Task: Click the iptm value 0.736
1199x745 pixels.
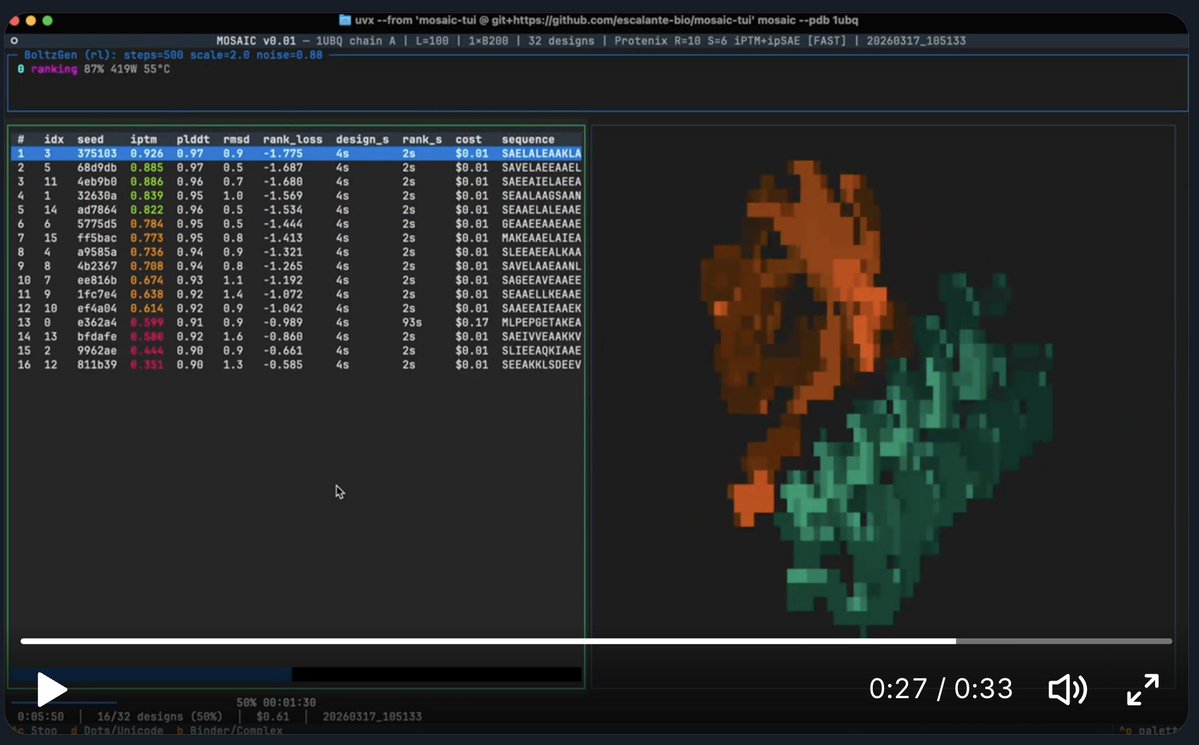Action: 146,252
